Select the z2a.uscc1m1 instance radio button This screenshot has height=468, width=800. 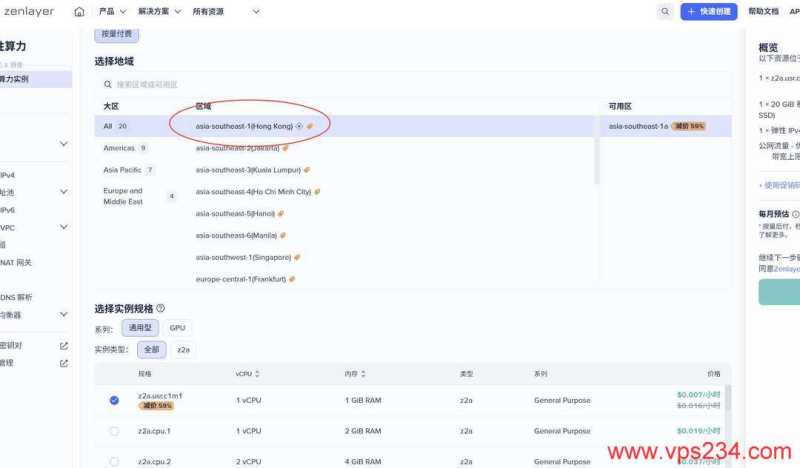click(114, 400)
